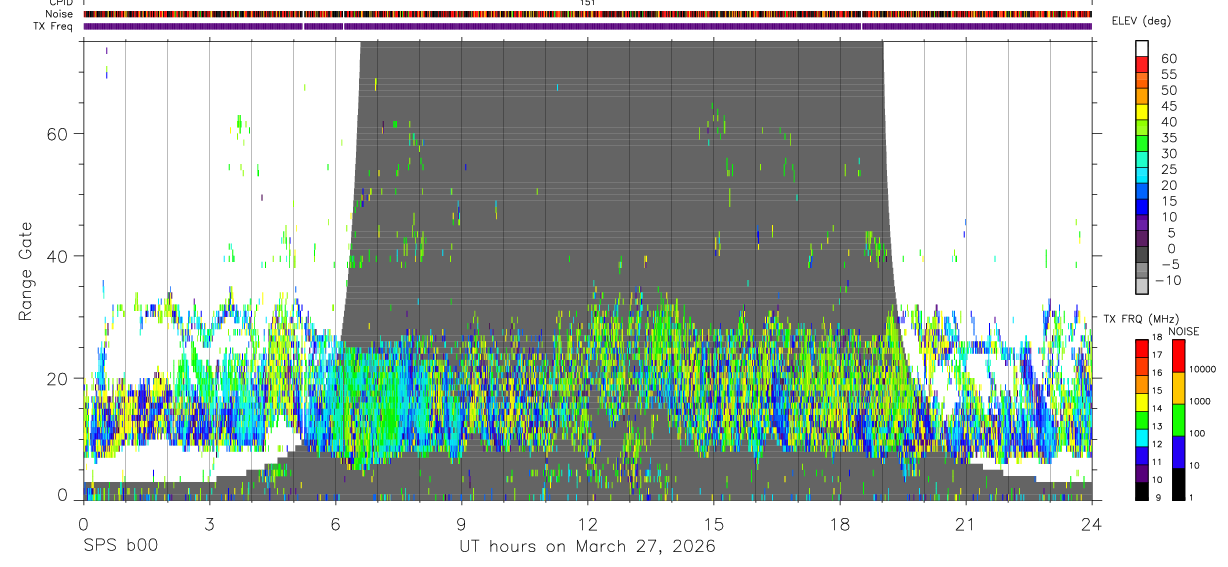Pick the light gray bottom ELEV swatch
The image size is (1228, 567).
click(1142, 288)
